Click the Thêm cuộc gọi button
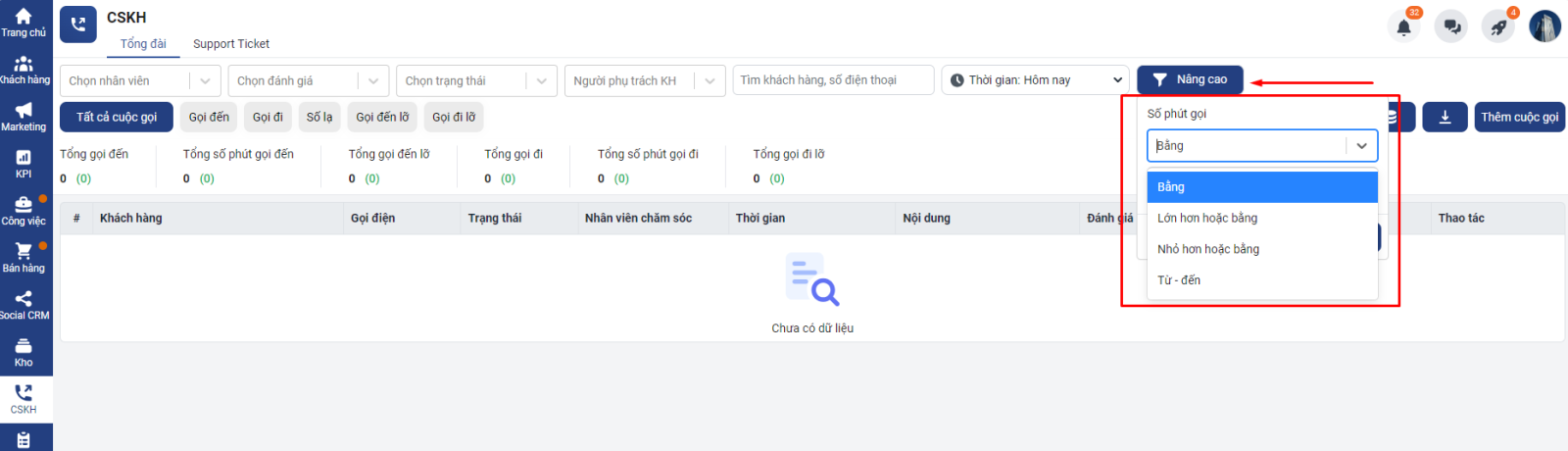Screen dimensions: 1568x451 tap(1519, 117)
